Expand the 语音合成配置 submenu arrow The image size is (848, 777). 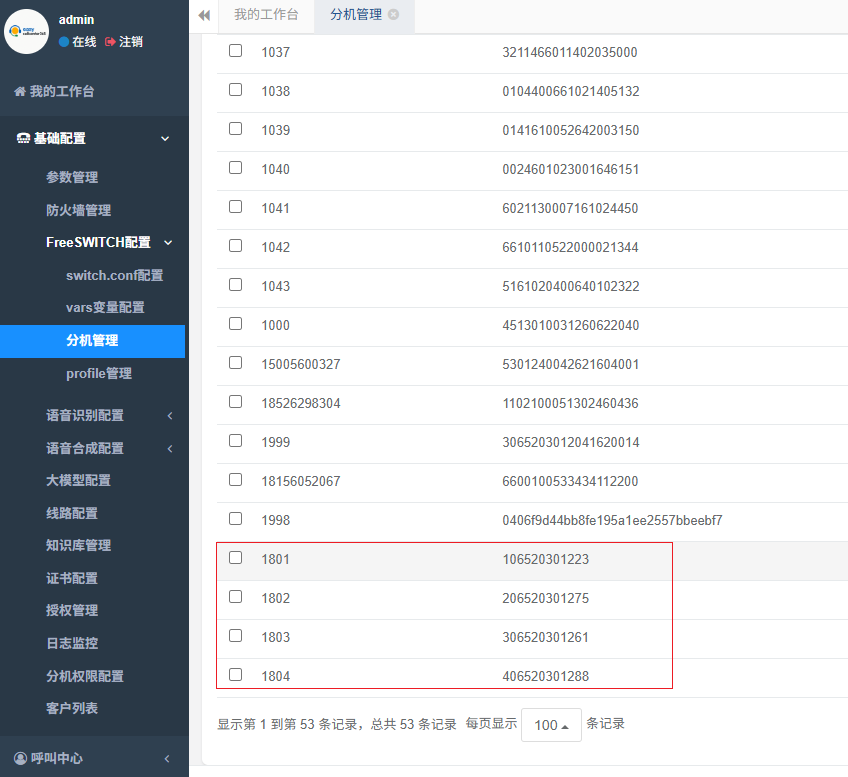170,449
